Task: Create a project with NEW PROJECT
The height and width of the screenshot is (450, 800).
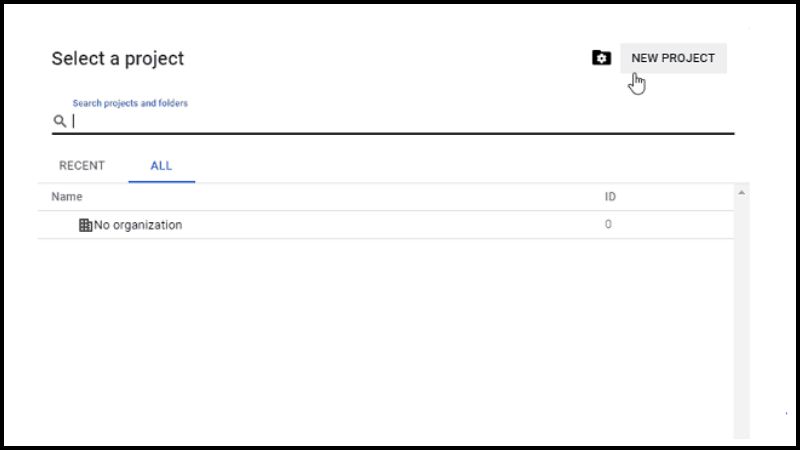Action: [x=673, y=58]
